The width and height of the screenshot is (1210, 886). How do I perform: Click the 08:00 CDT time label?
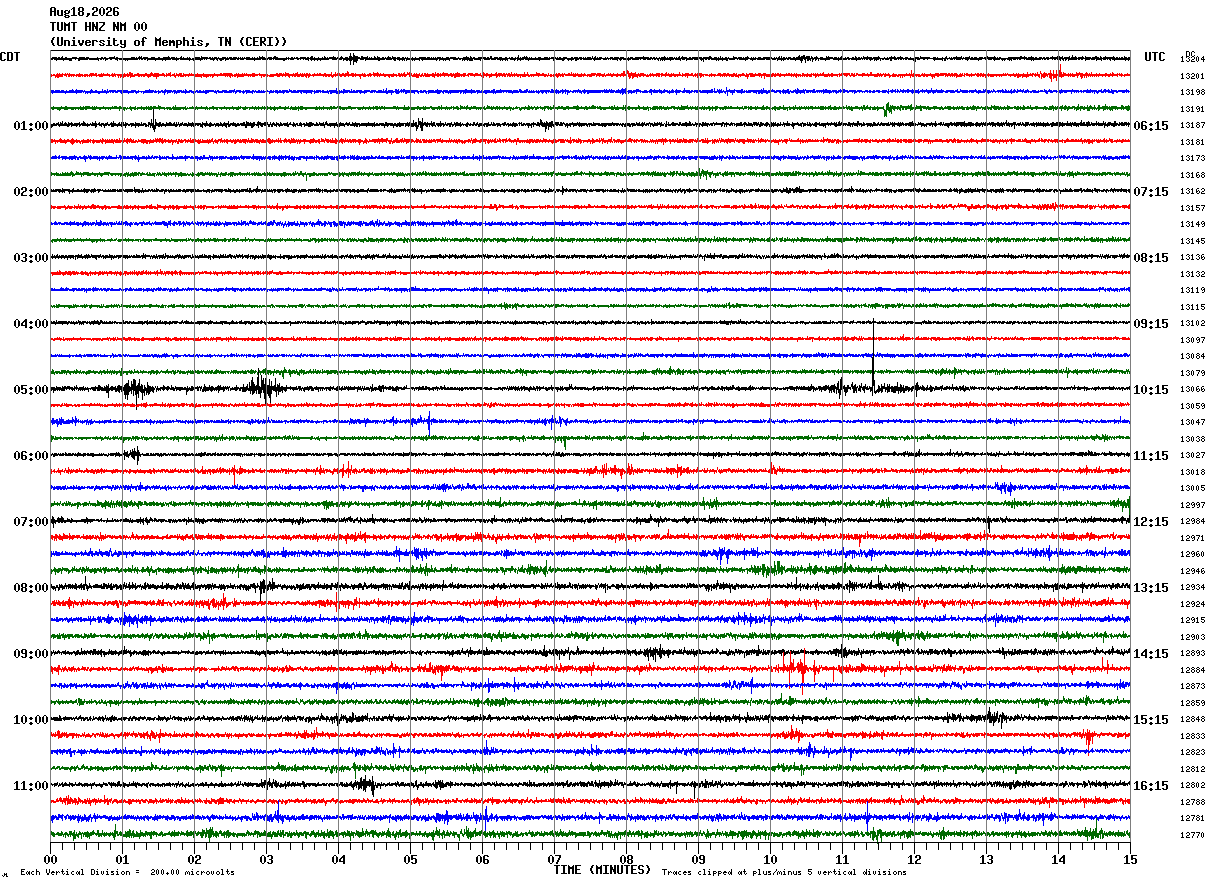[31, 588]
